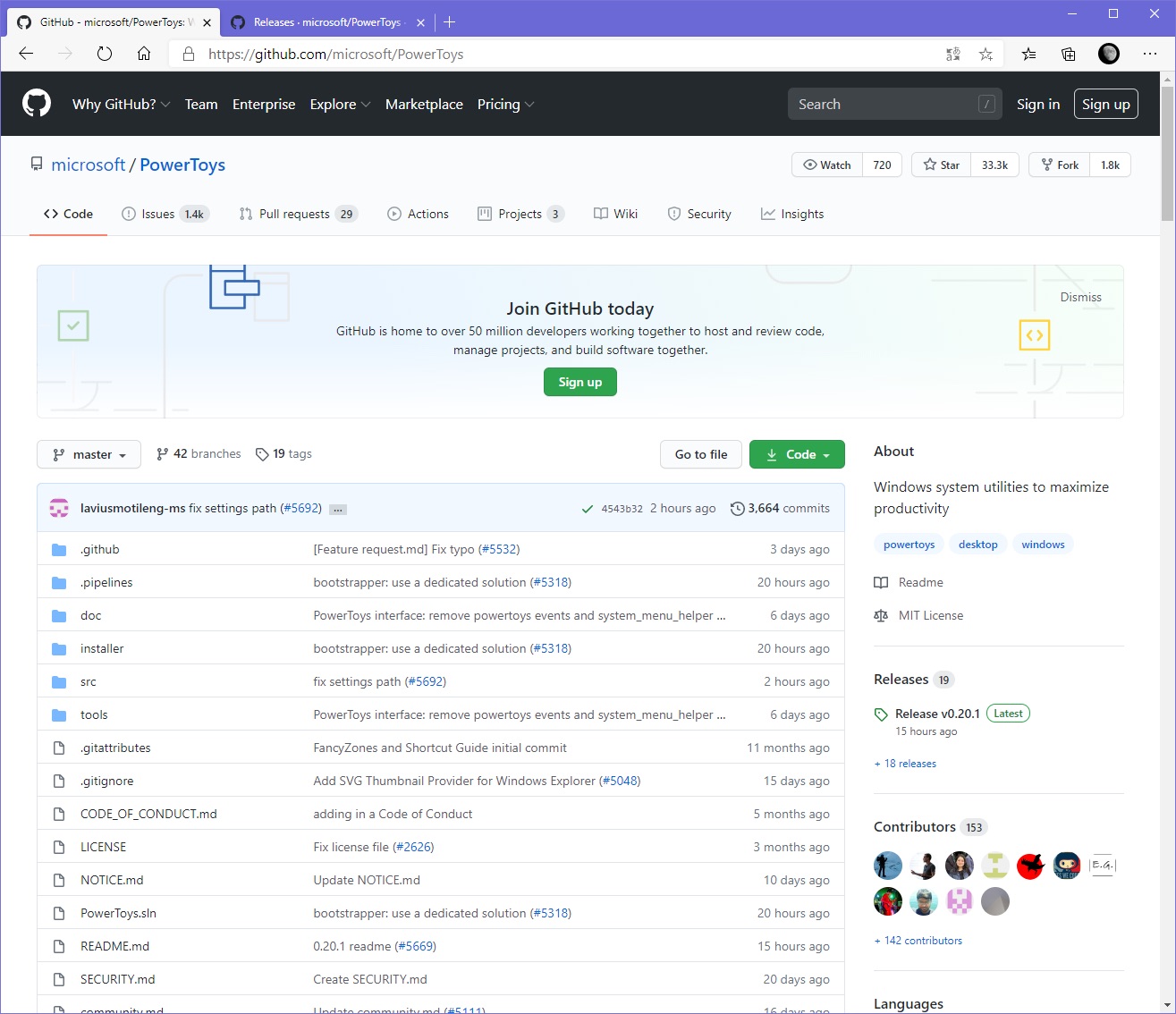Click the Readme book icon
Image resolution: width=1176 pixels, height=1014 pixels.
[x=881, y=582]
